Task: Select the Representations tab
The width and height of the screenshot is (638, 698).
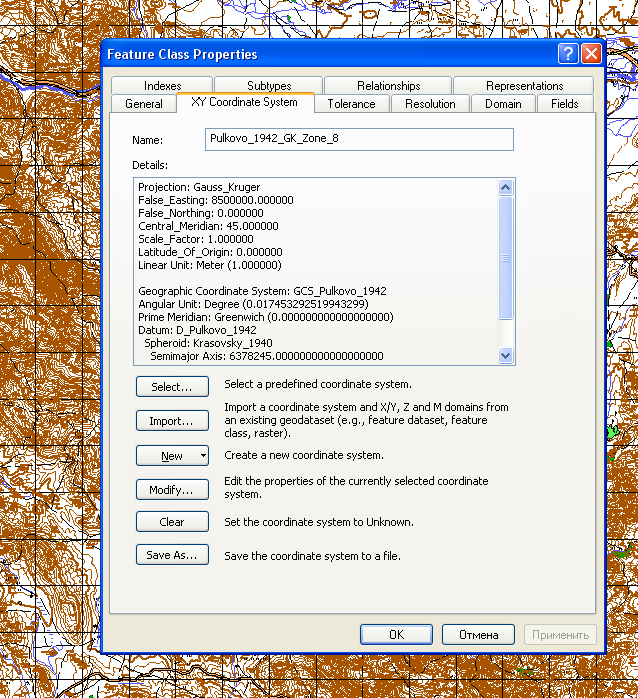Action: click(524, 85)
